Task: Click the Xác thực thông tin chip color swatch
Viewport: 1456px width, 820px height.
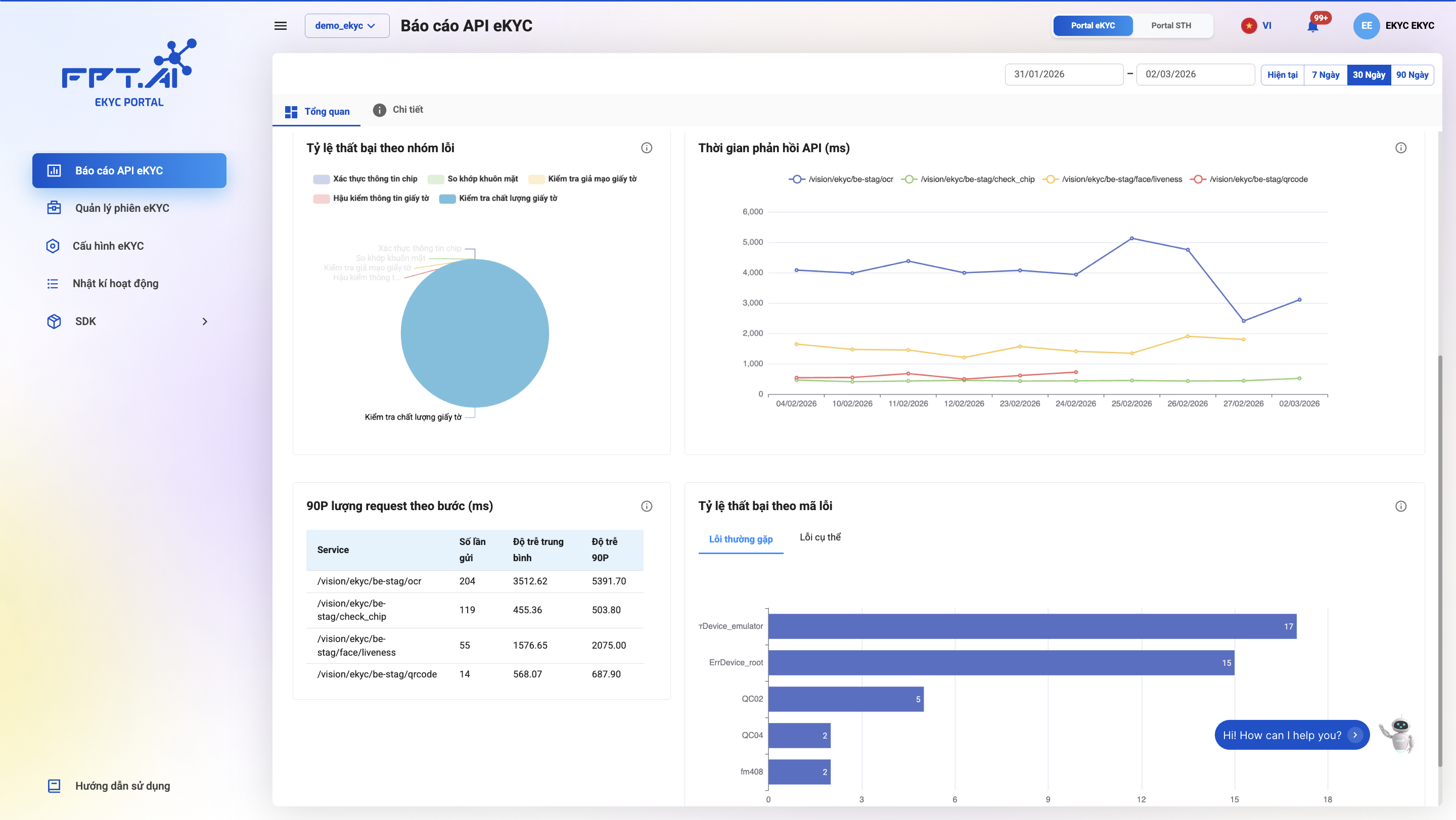Action: [x=321, y=179]
